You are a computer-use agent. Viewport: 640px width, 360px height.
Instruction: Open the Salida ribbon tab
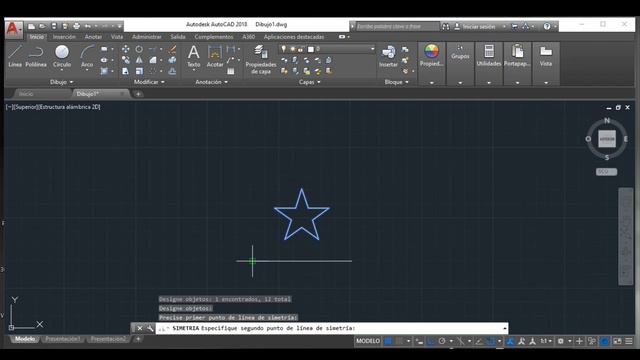click(x=178, y=37)
